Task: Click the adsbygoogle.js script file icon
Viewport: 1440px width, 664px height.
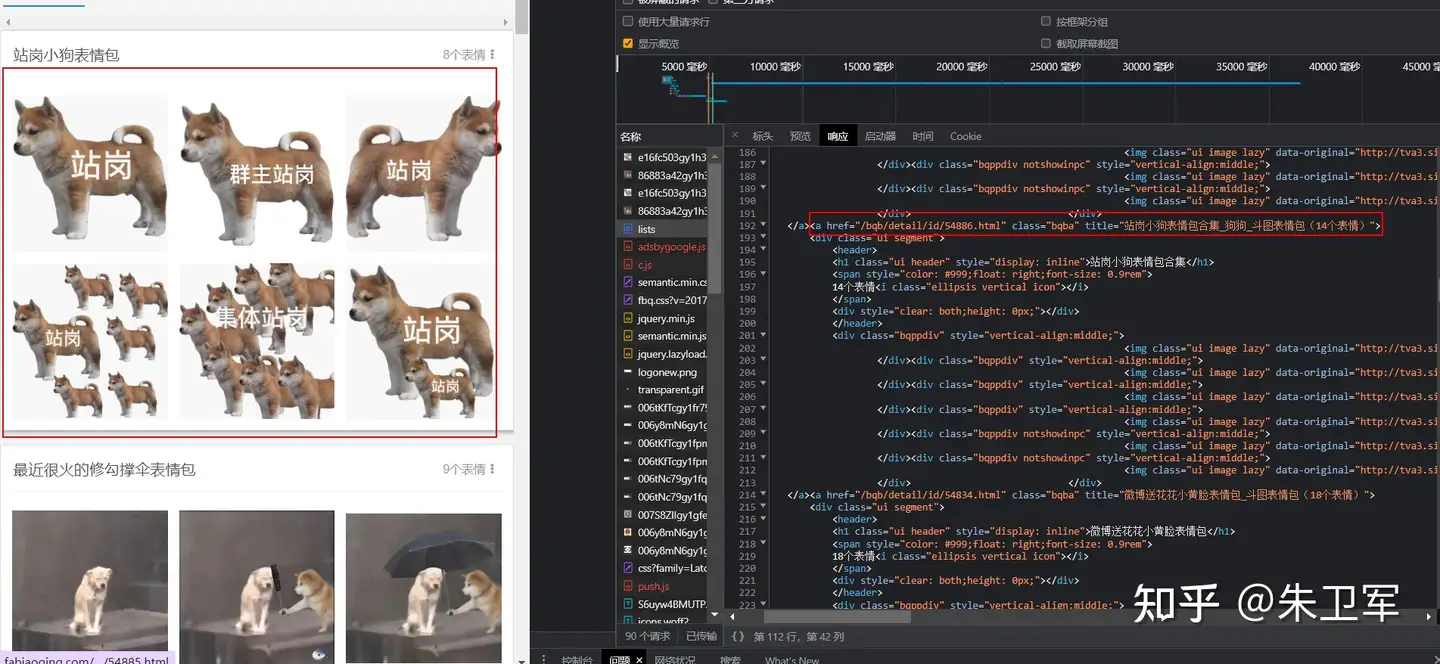Action: click(x=627, y=247)
